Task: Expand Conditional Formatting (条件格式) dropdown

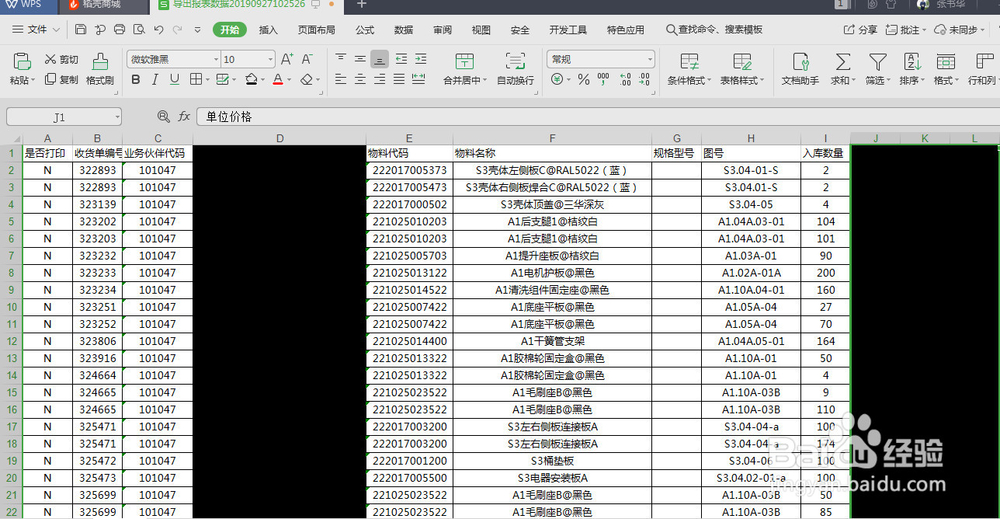Action: (709, 81)
